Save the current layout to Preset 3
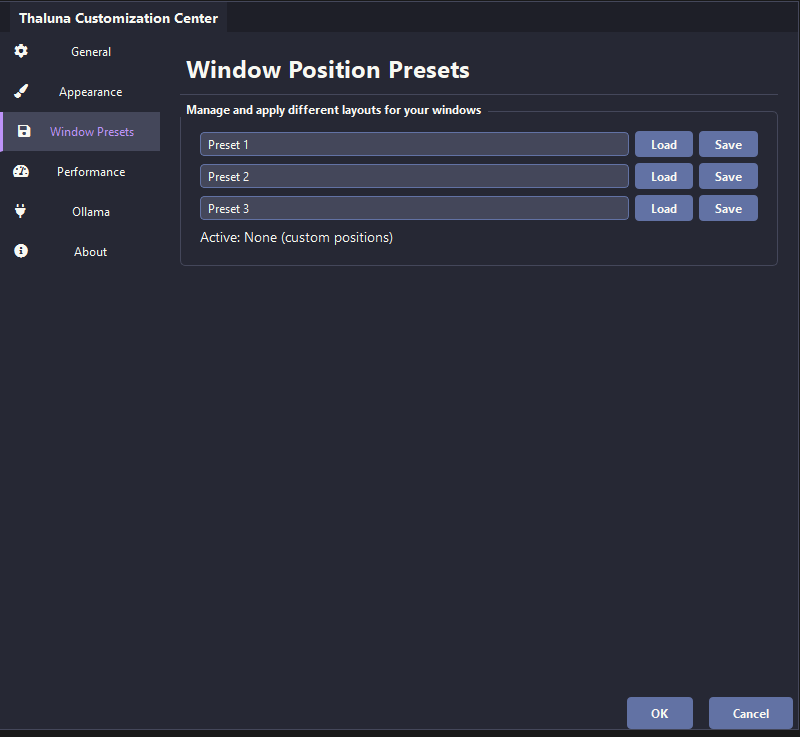This screenshot has width=800, height=737. pos(728,208)
